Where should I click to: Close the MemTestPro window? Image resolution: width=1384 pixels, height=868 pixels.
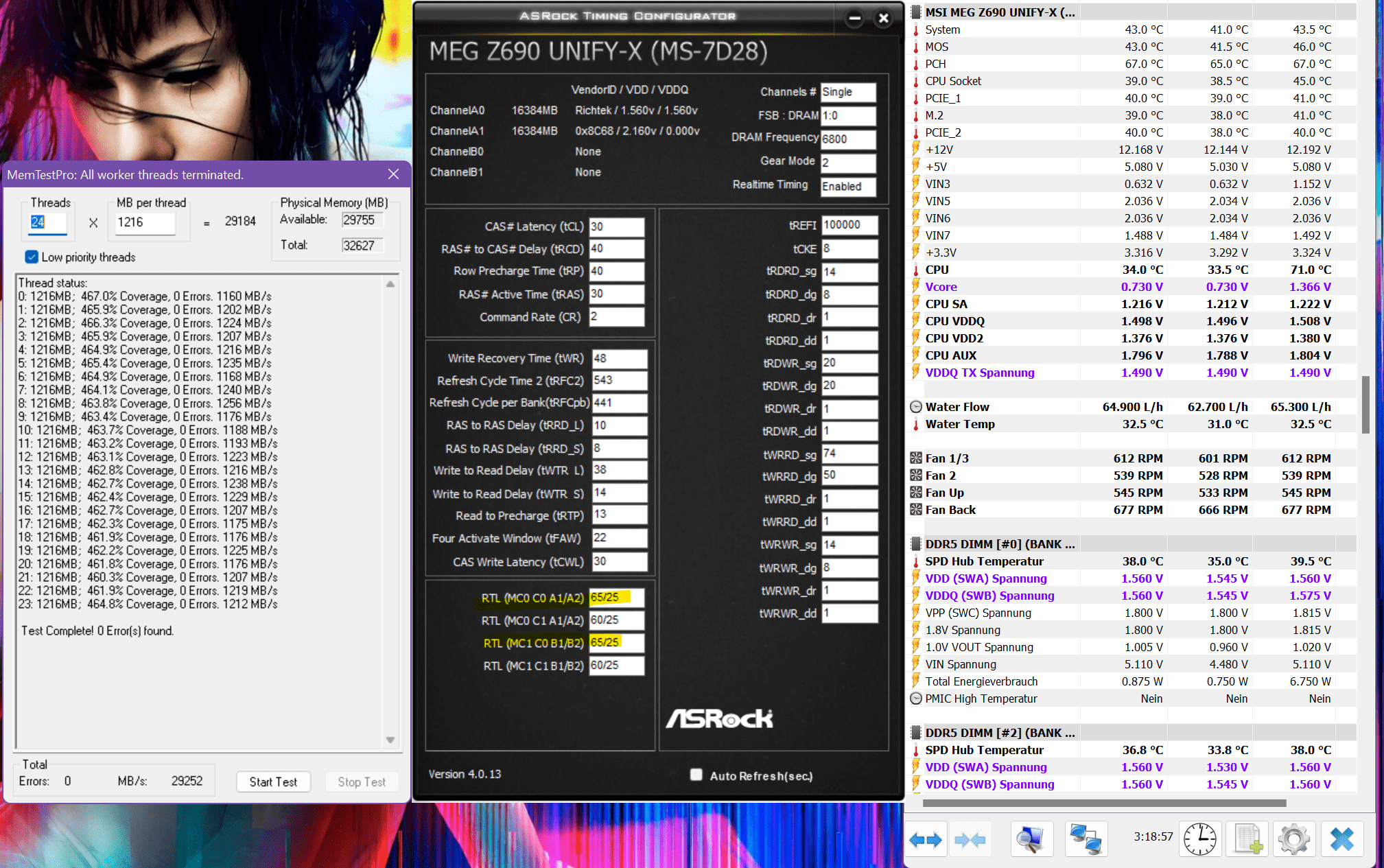click(x=393, y=174)
